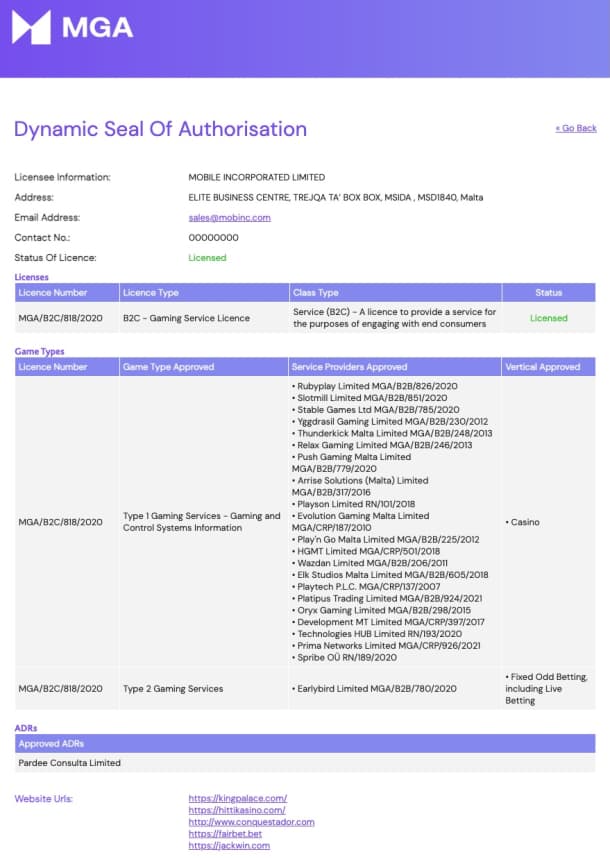Select Stable Games Ltd provider entry
This screenshot has height=859, width=610.
[x=376, y=410]
